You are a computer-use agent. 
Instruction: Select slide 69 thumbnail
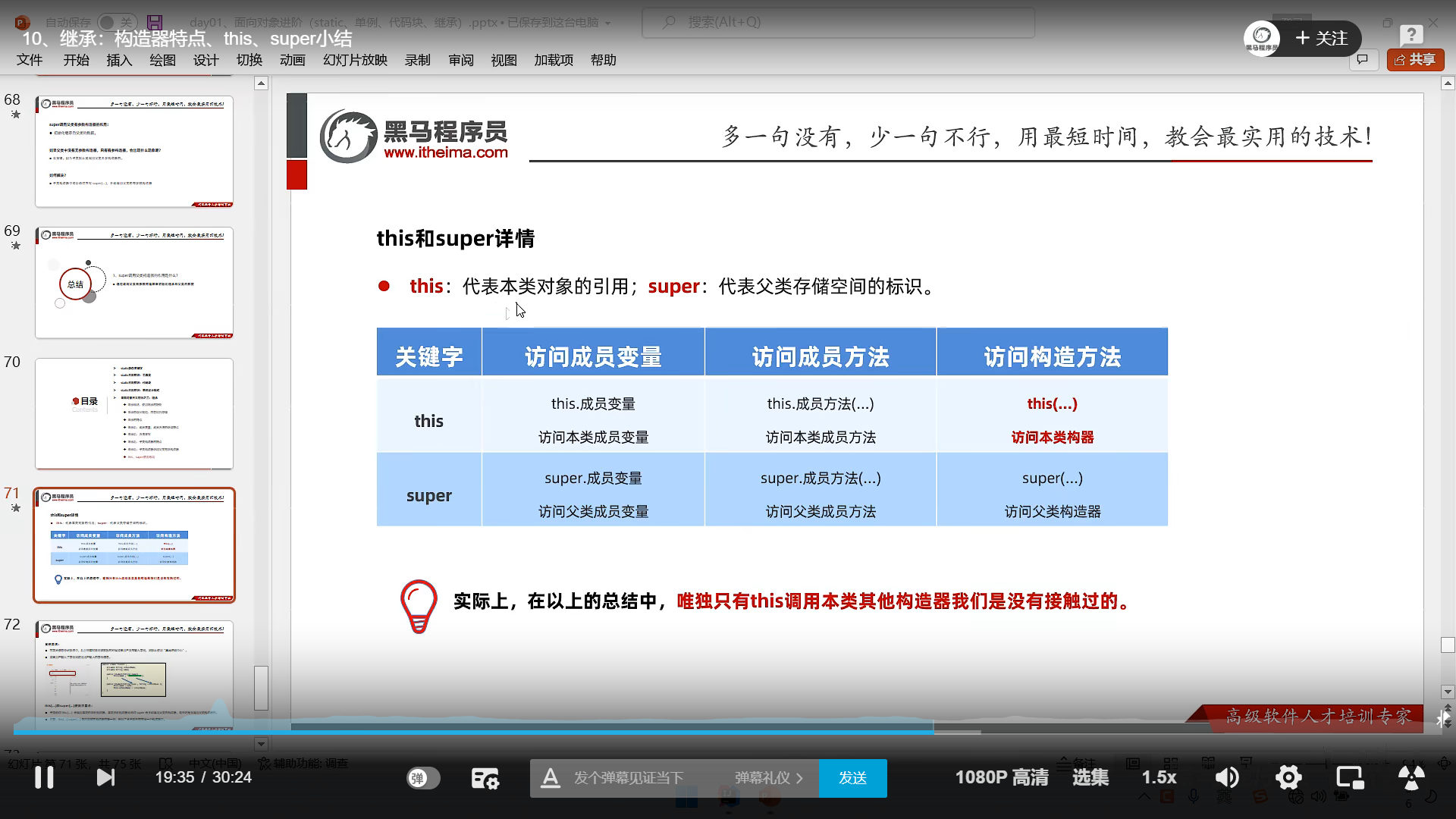click(134, 282)
